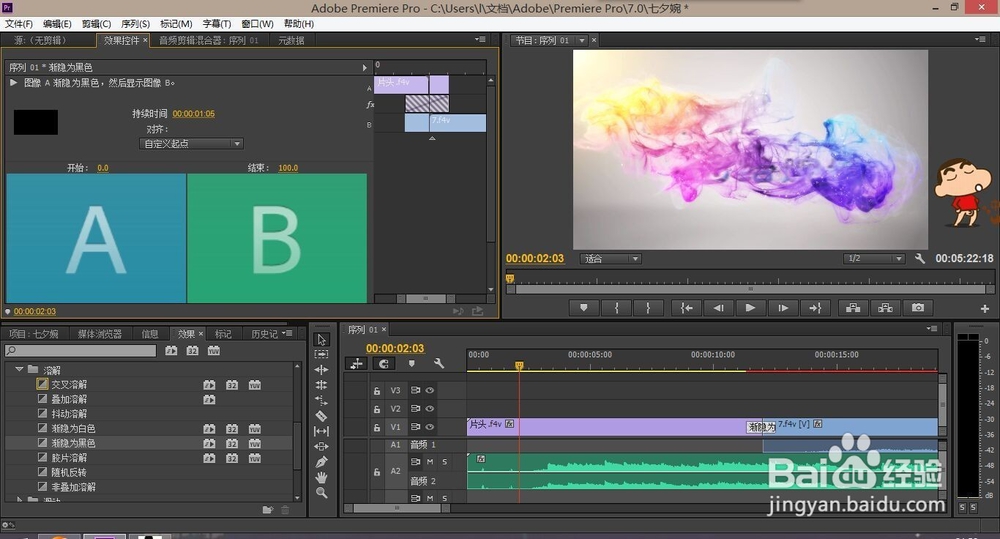1000x539 pixels.
Task: Click the New Custom Bin icon
Action: 268,509
